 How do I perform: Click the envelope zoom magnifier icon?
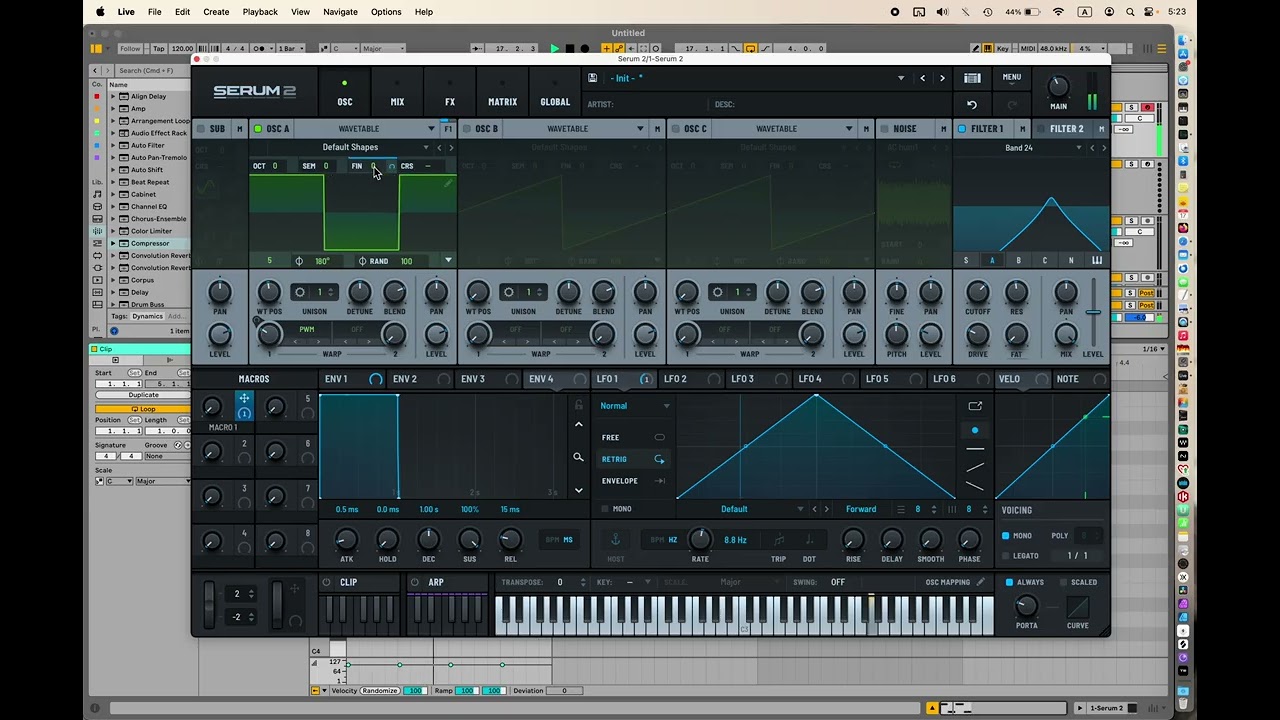(578, 457)
